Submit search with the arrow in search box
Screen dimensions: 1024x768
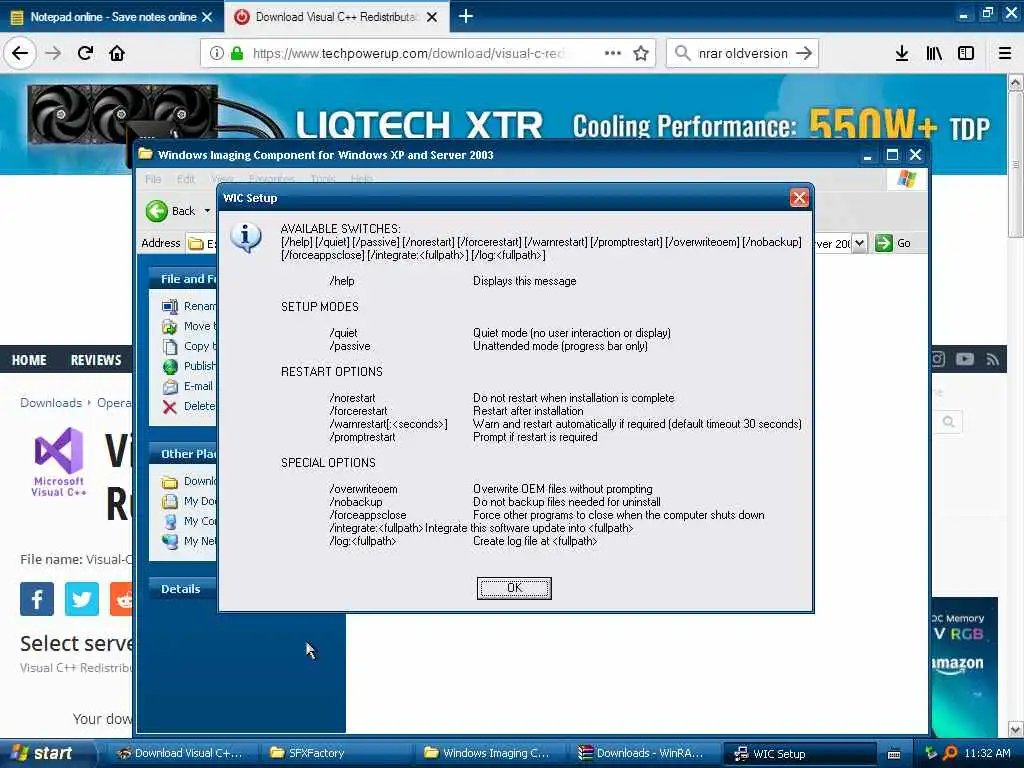(805, 53)
